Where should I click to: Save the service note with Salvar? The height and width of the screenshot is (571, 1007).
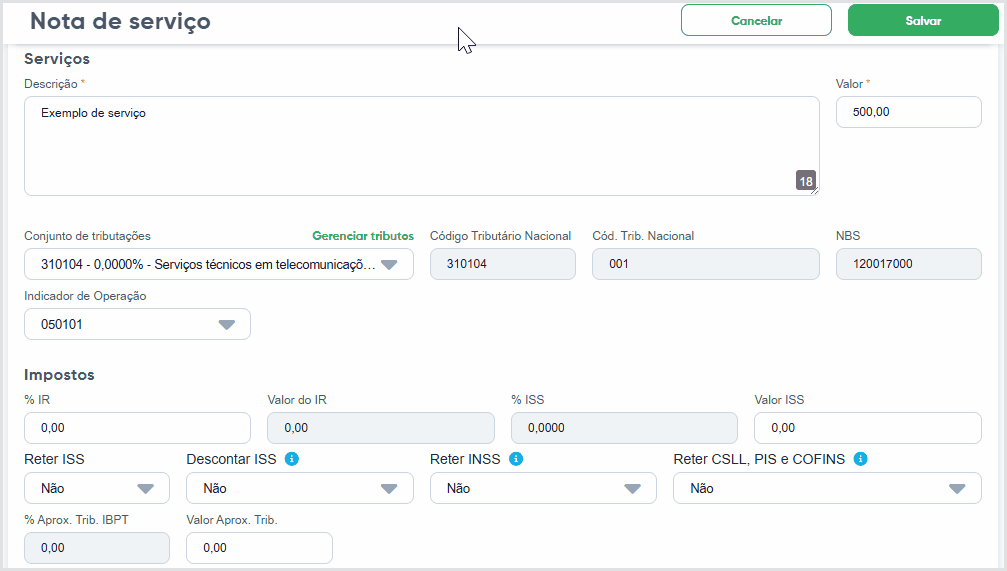(x=923, y=21)
